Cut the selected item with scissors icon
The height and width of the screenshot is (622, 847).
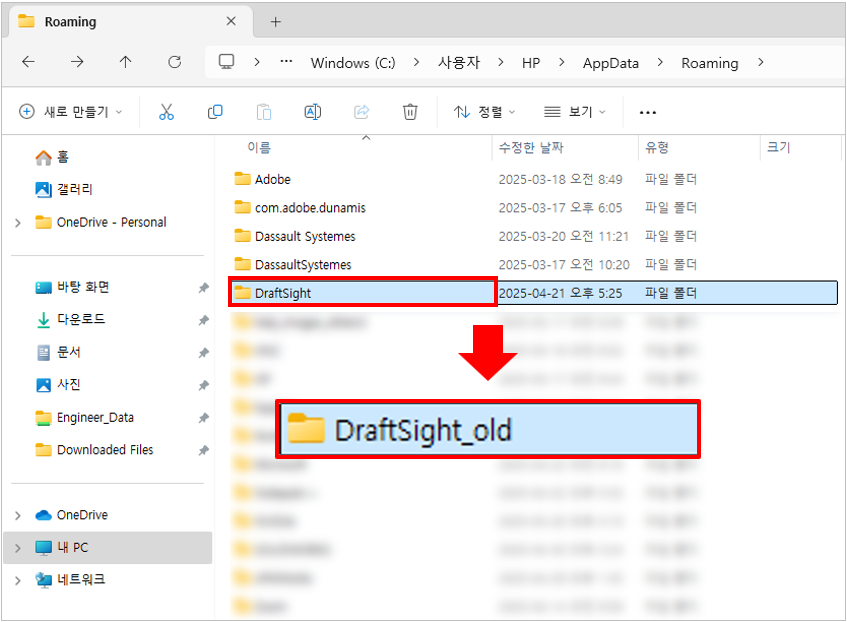[166, 112]
